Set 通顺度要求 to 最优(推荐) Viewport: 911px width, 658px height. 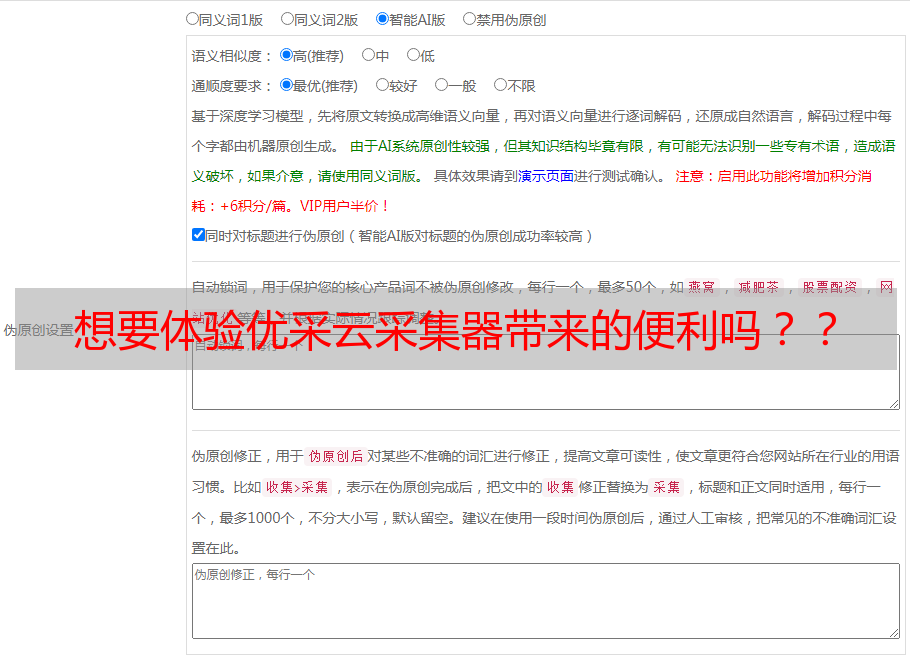pyautogui.click(x=286, y=85)
